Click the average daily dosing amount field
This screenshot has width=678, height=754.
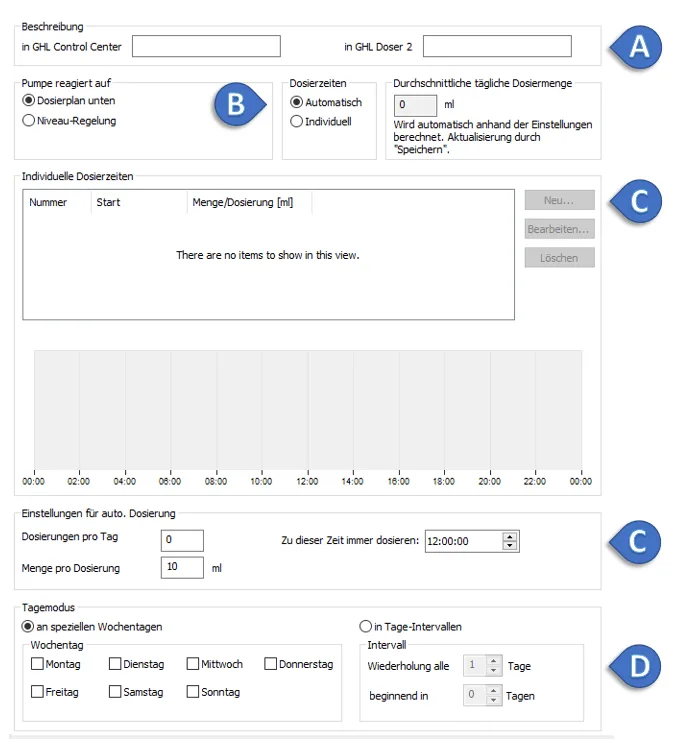[415, 105]
